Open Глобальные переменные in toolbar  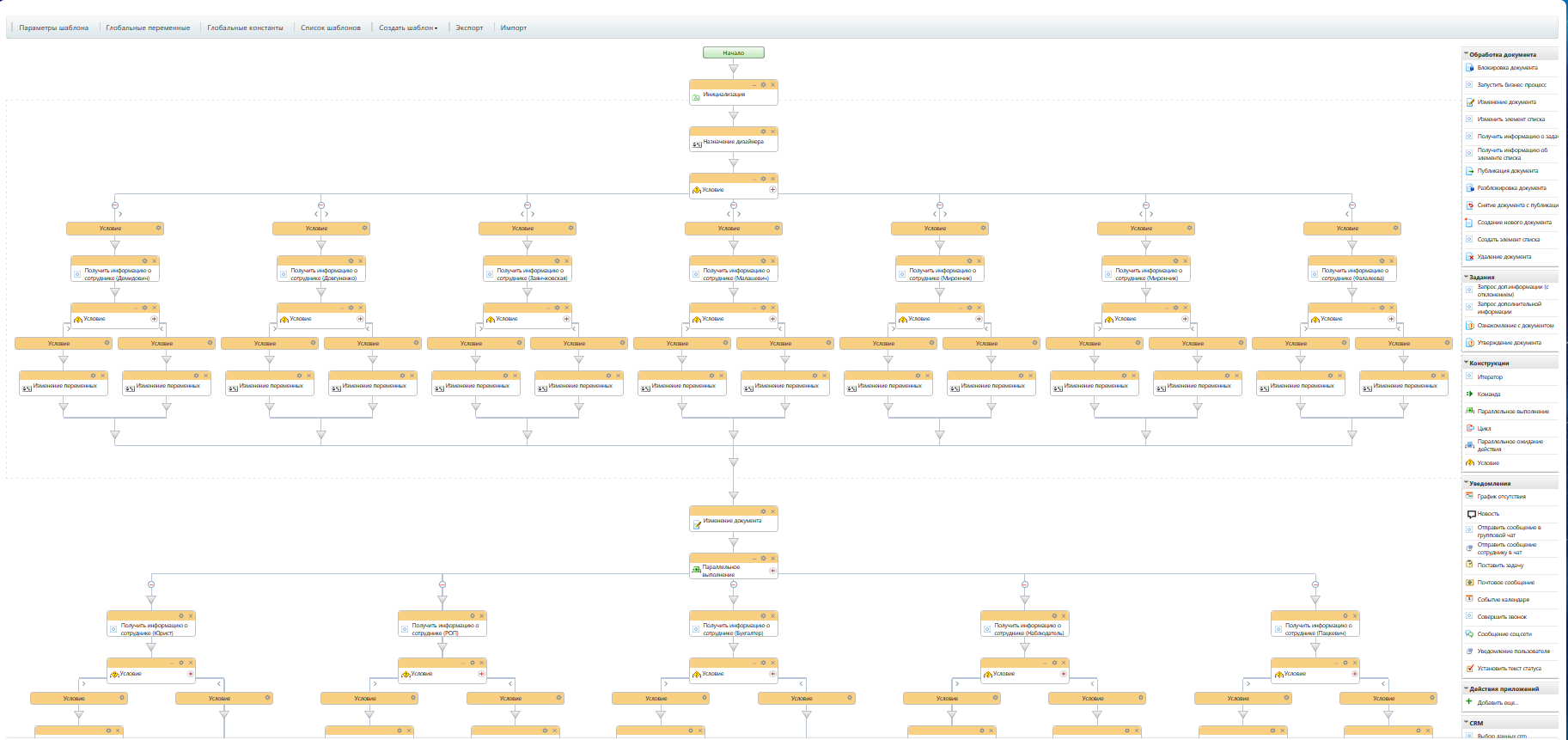point(148,28)
